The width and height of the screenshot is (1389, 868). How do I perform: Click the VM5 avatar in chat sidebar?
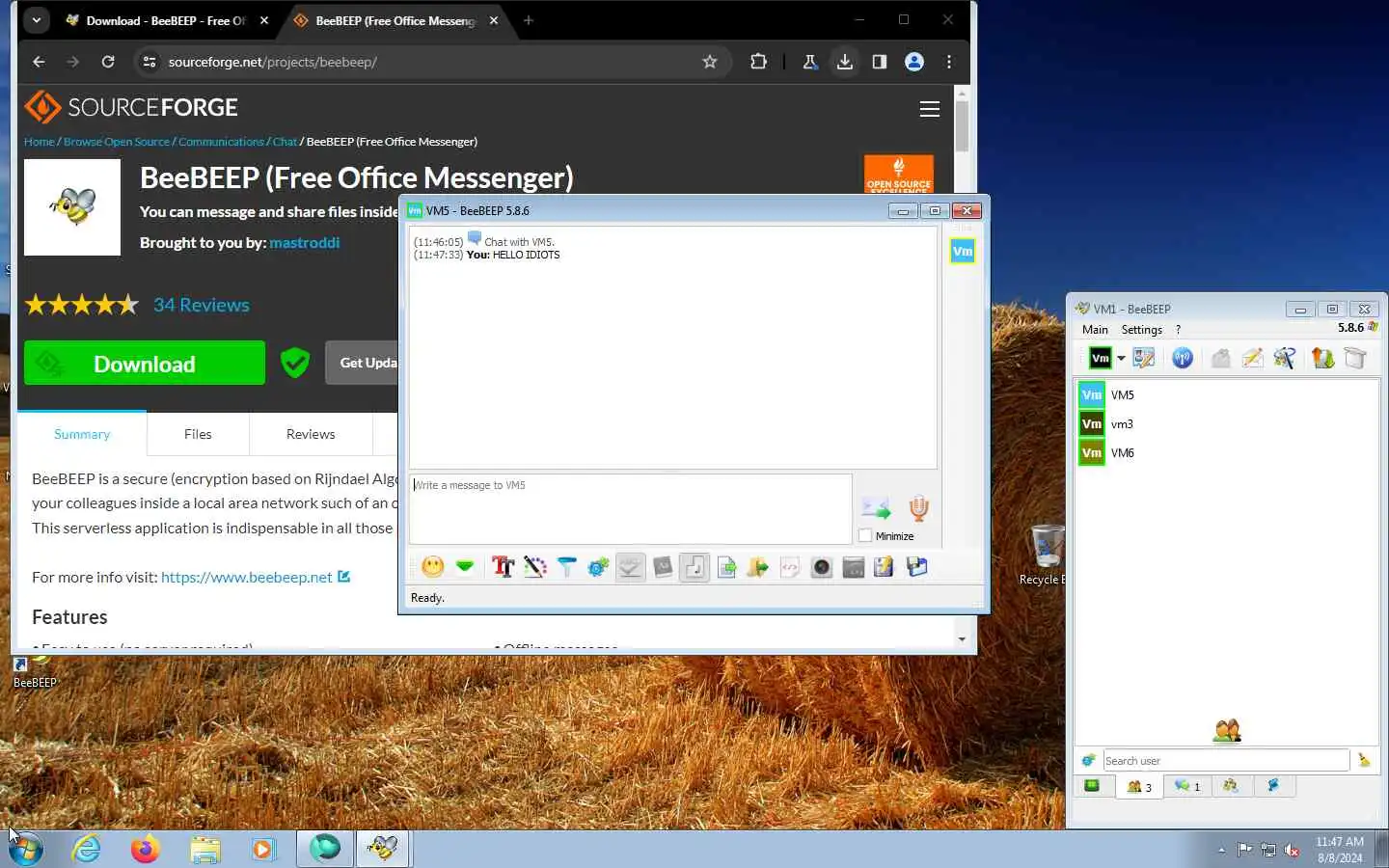[963, 251]
